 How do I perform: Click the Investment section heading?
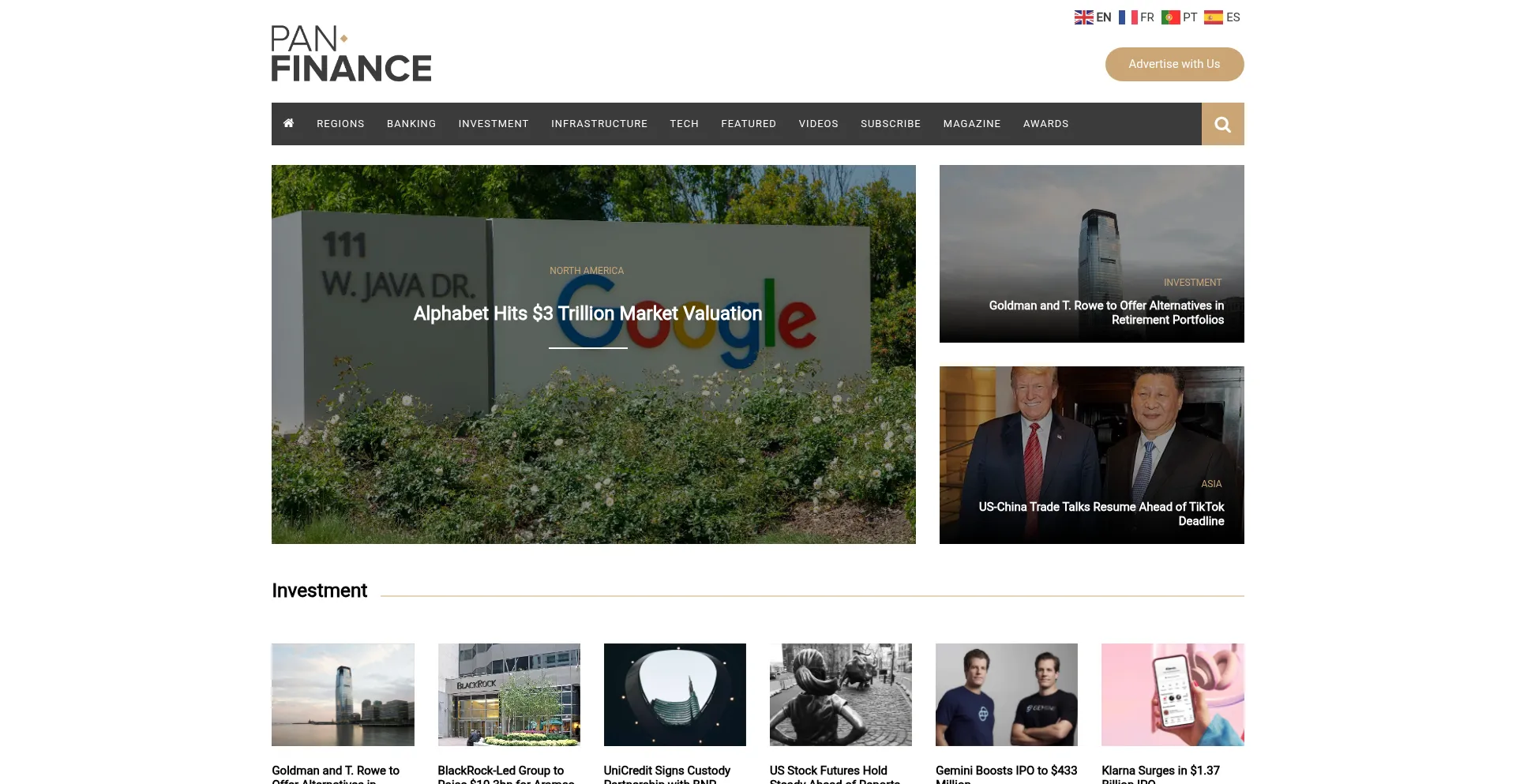point(319,591)
